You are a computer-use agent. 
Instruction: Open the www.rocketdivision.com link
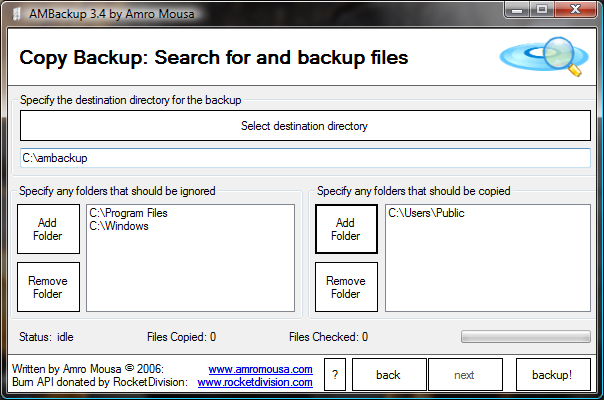[x=255, y=382]
